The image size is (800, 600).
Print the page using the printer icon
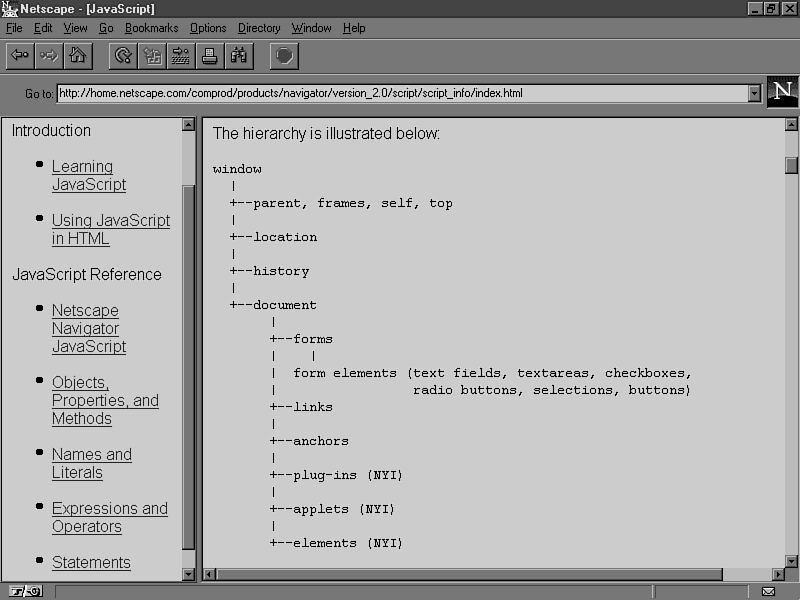click(x=210, y=55)
